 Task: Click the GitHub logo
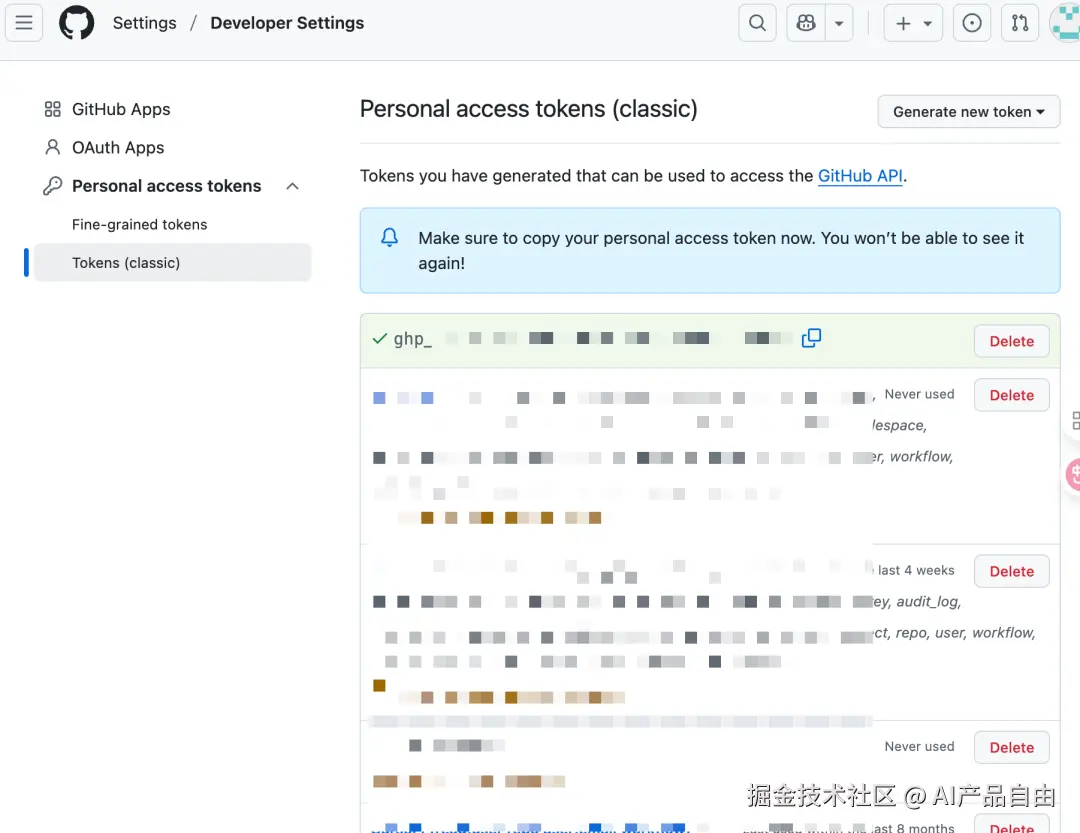pos(77,22)
